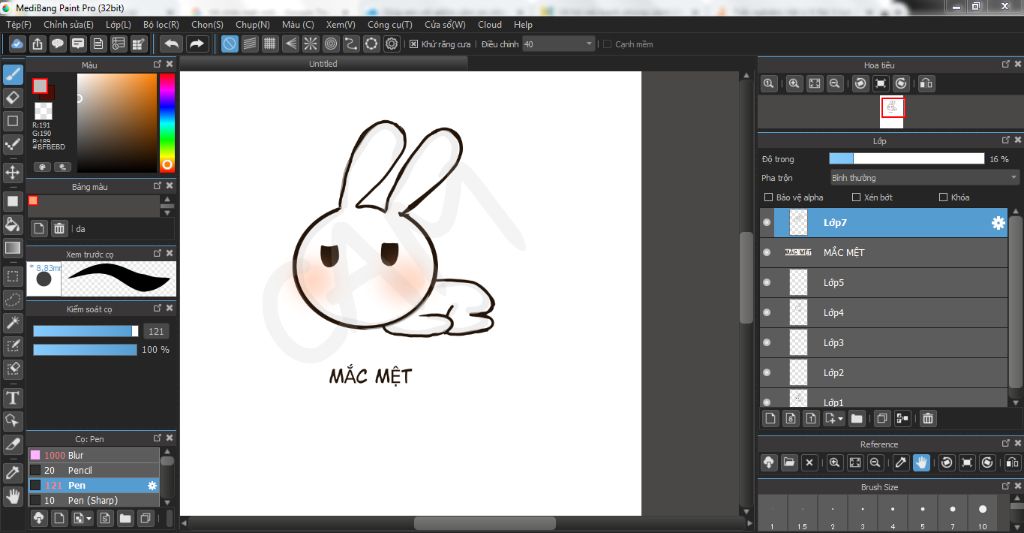Open image file in Reference panel
This screenshot has height=533, width=1024.
(789, 462)
